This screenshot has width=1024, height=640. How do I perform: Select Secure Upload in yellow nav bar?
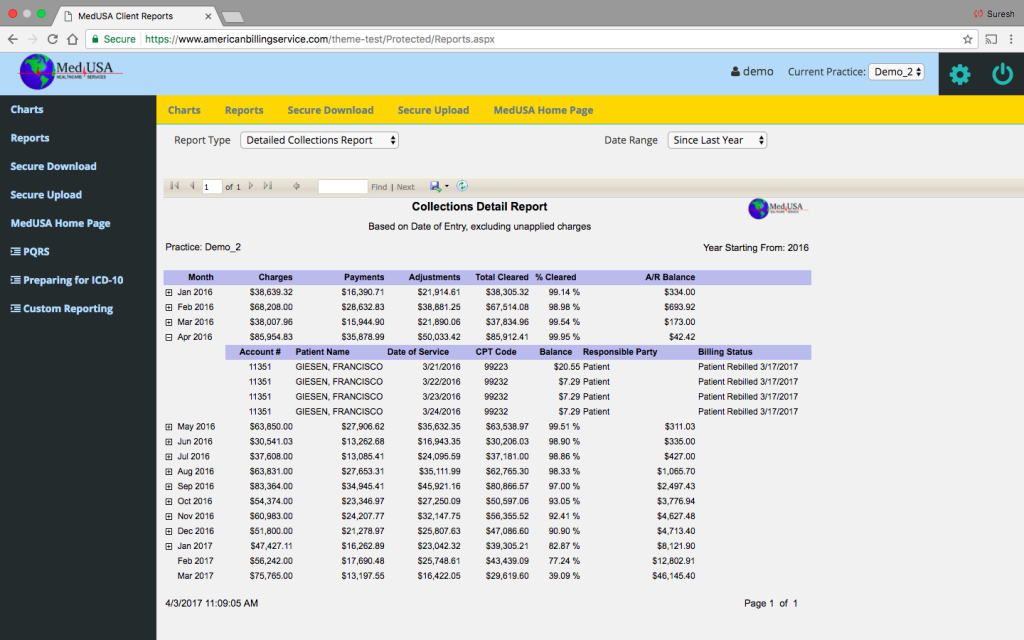point(434,110)
